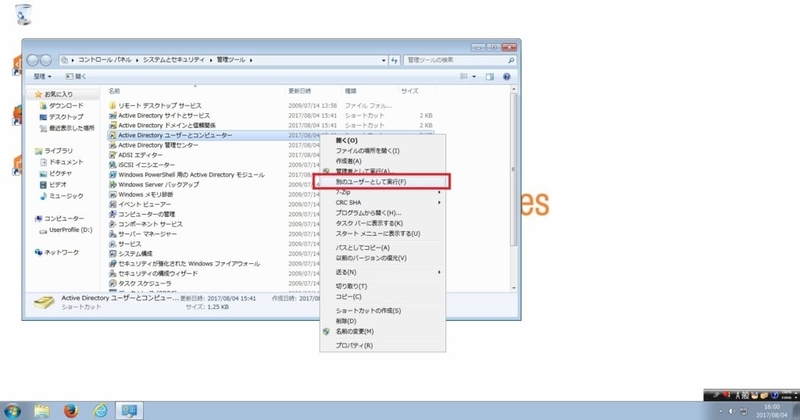Choose ショートカットの作成(S)
Screen dimensions: 800x420
[383, 311]
